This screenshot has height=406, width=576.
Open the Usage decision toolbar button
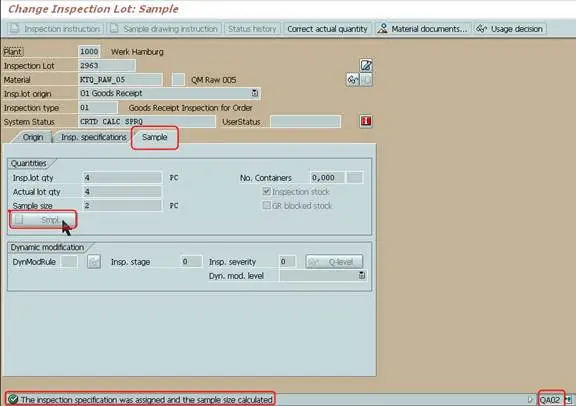click(510, 29)
